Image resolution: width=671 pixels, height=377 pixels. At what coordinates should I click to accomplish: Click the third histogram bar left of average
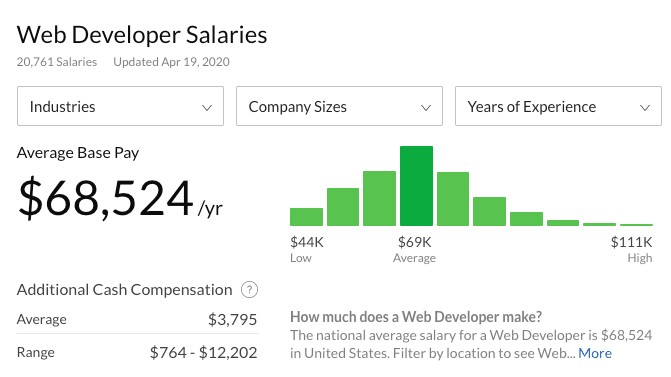pos(380,198)
